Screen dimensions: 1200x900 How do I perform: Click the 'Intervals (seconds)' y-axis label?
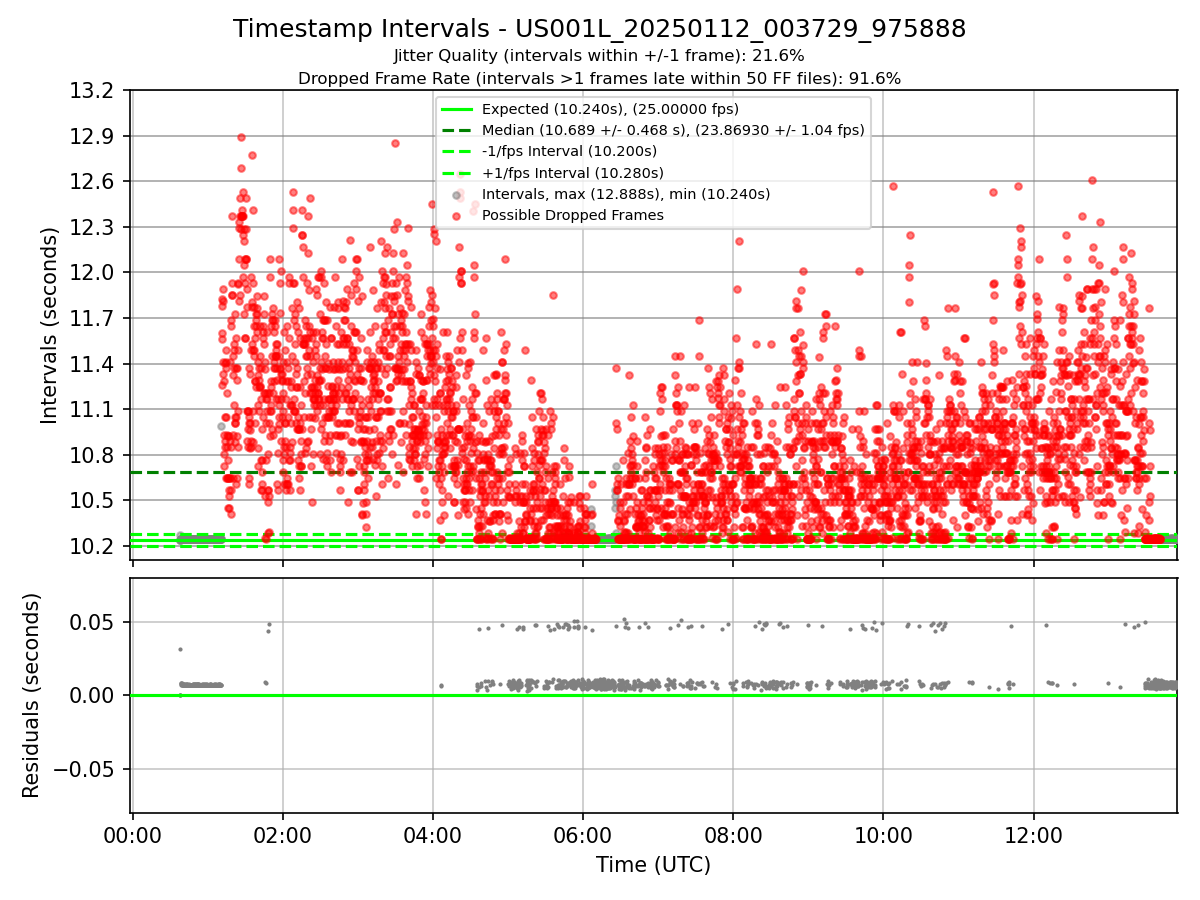click(50, 325)
